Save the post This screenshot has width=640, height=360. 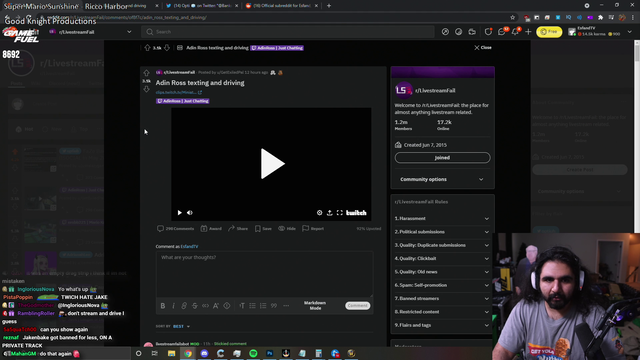[x=263, y=229]
